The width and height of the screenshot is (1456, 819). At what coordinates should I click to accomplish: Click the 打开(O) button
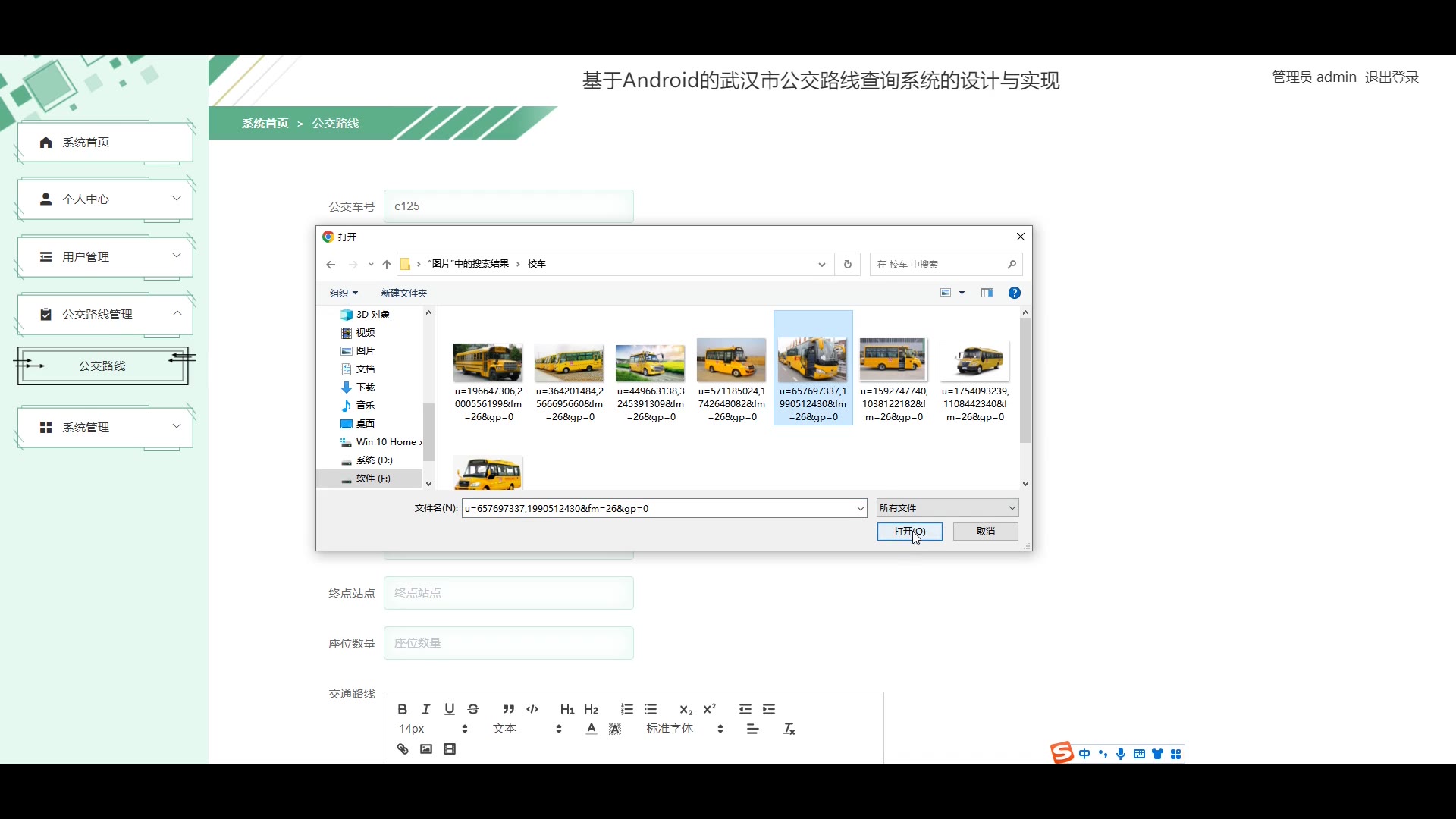point(909,532)
